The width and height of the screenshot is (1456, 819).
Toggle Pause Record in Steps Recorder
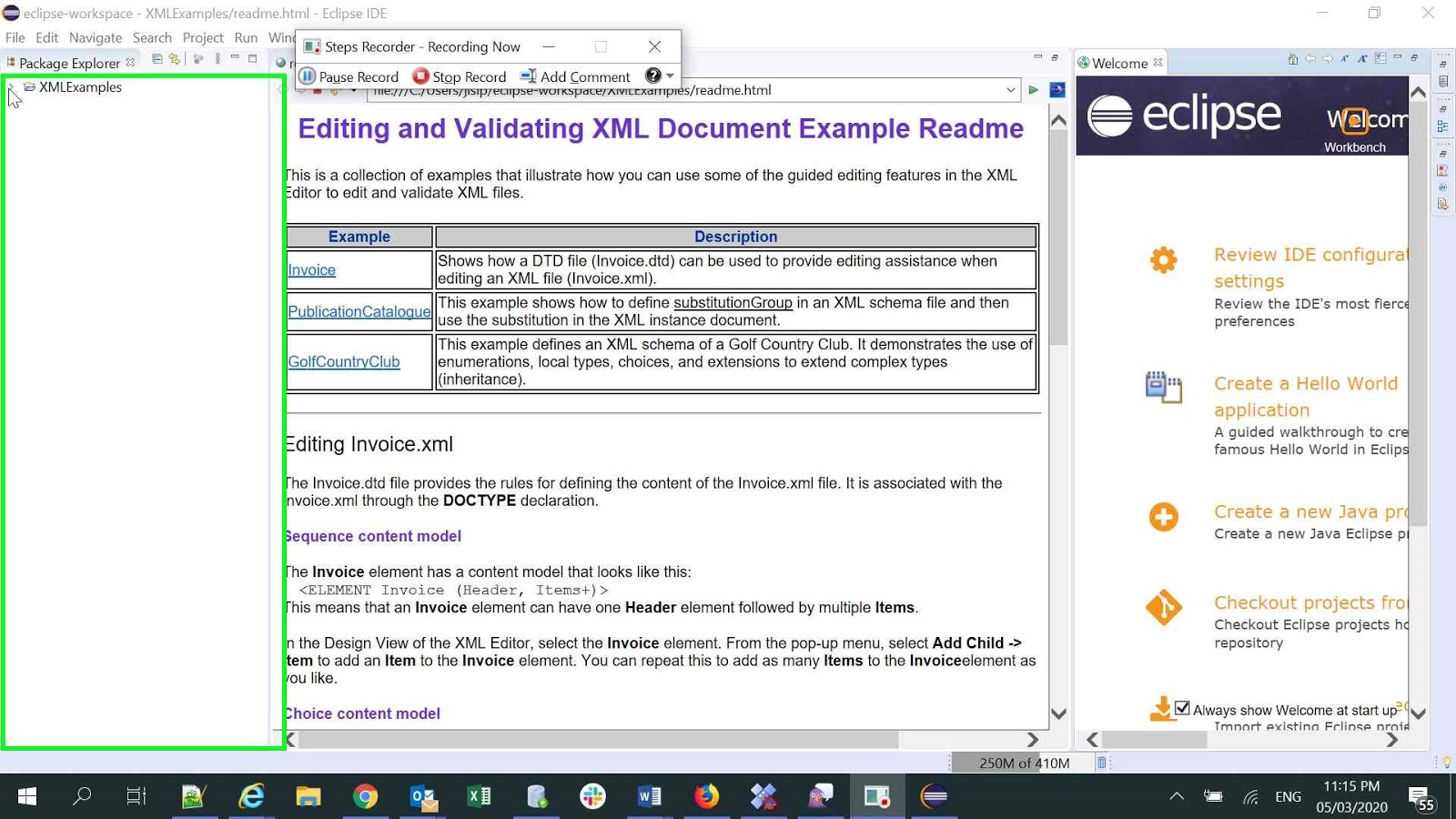click(308, 76)
